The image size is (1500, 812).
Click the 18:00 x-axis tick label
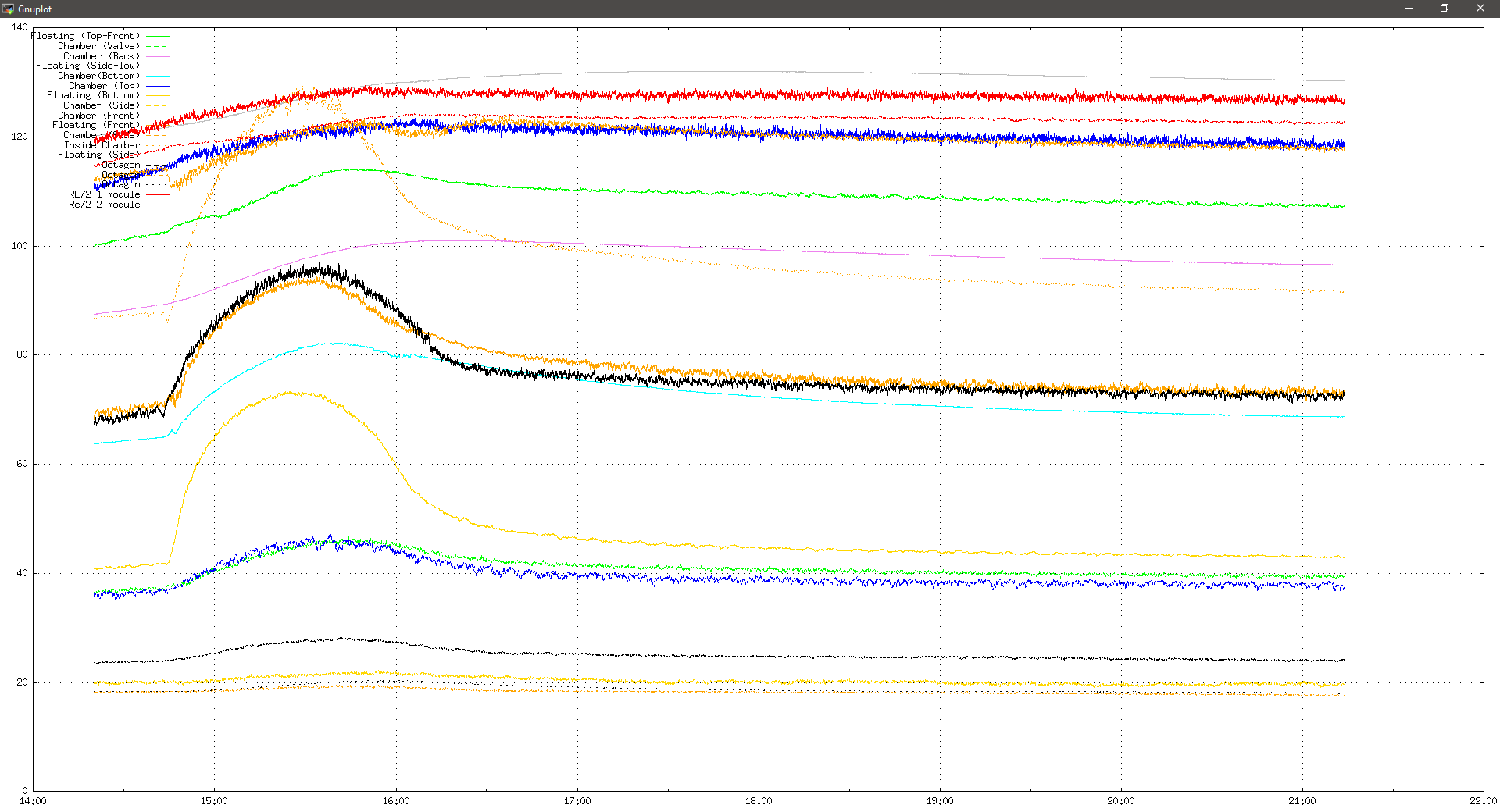(759, 801)
